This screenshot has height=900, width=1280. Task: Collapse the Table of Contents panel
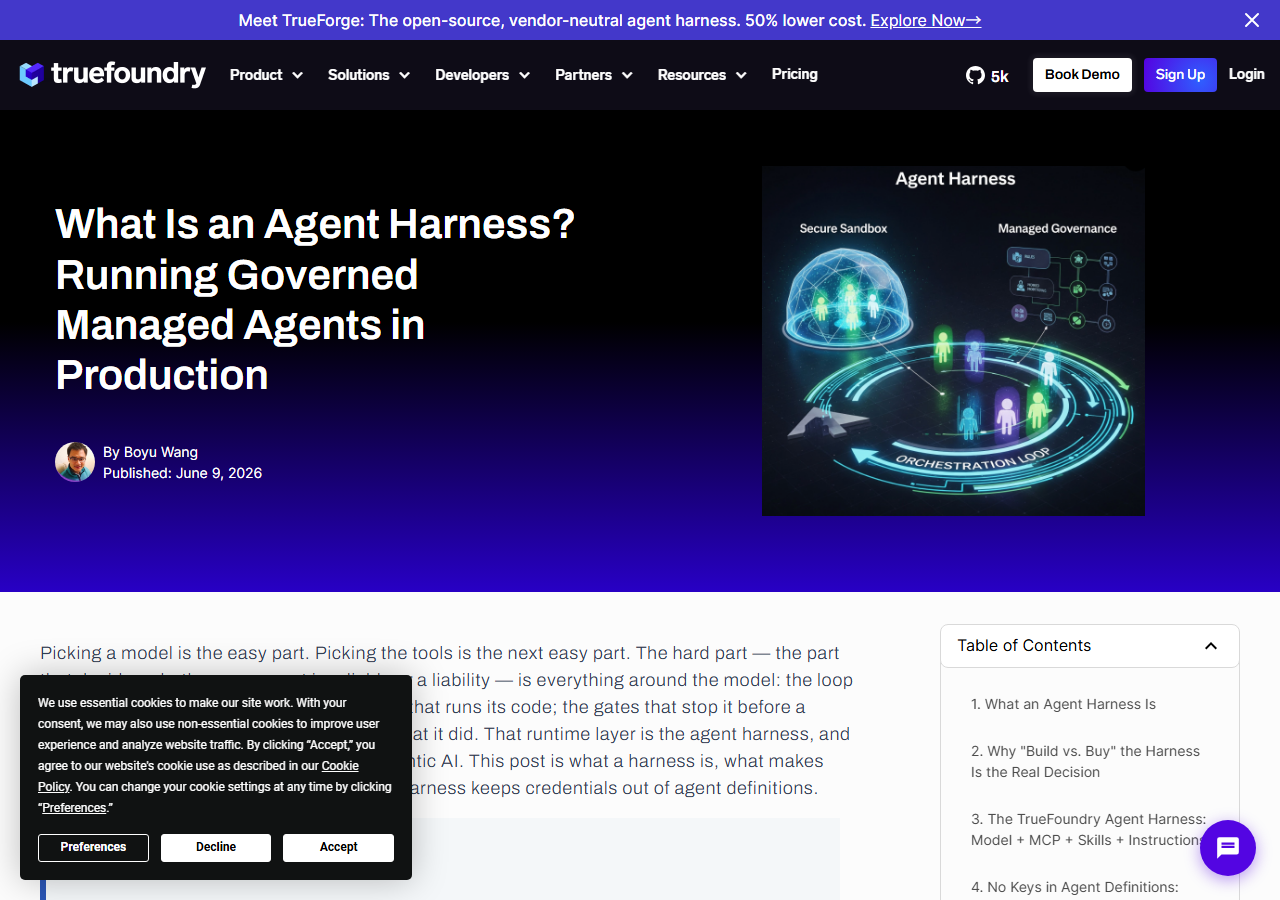tap(1211, 646)
